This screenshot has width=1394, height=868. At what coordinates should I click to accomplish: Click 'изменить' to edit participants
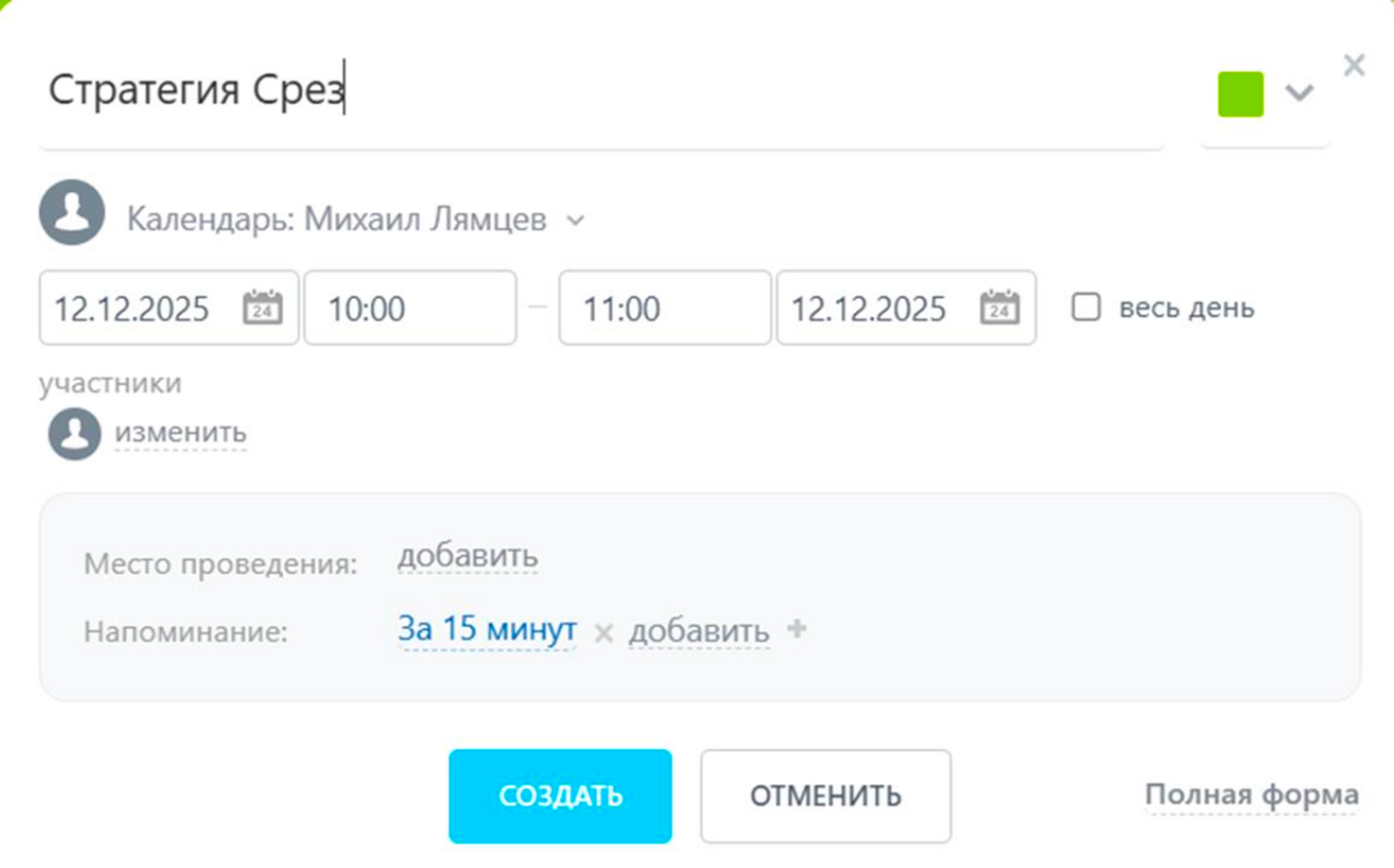point(180,432)
